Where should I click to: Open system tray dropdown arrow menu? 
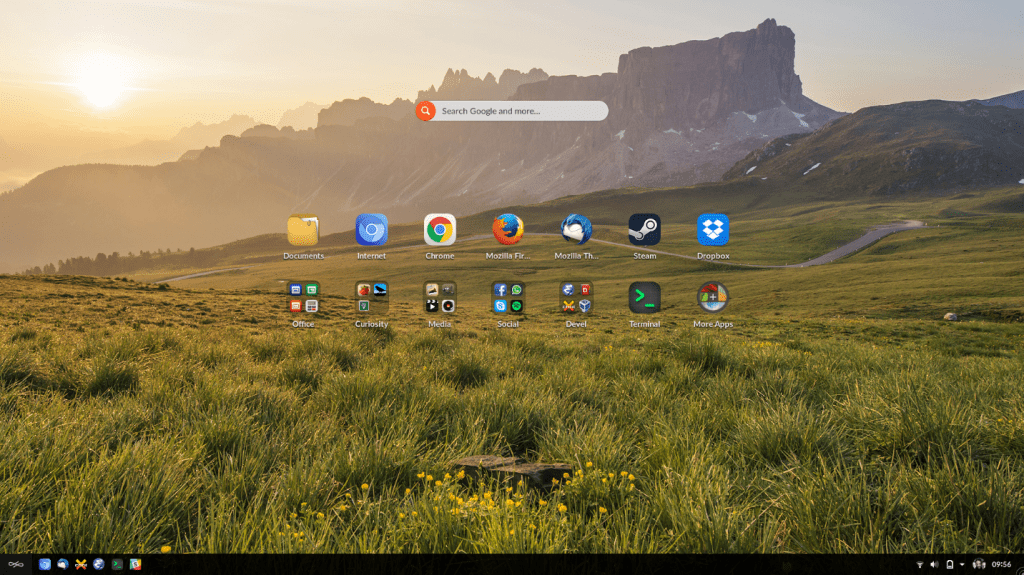pos(962,565)
